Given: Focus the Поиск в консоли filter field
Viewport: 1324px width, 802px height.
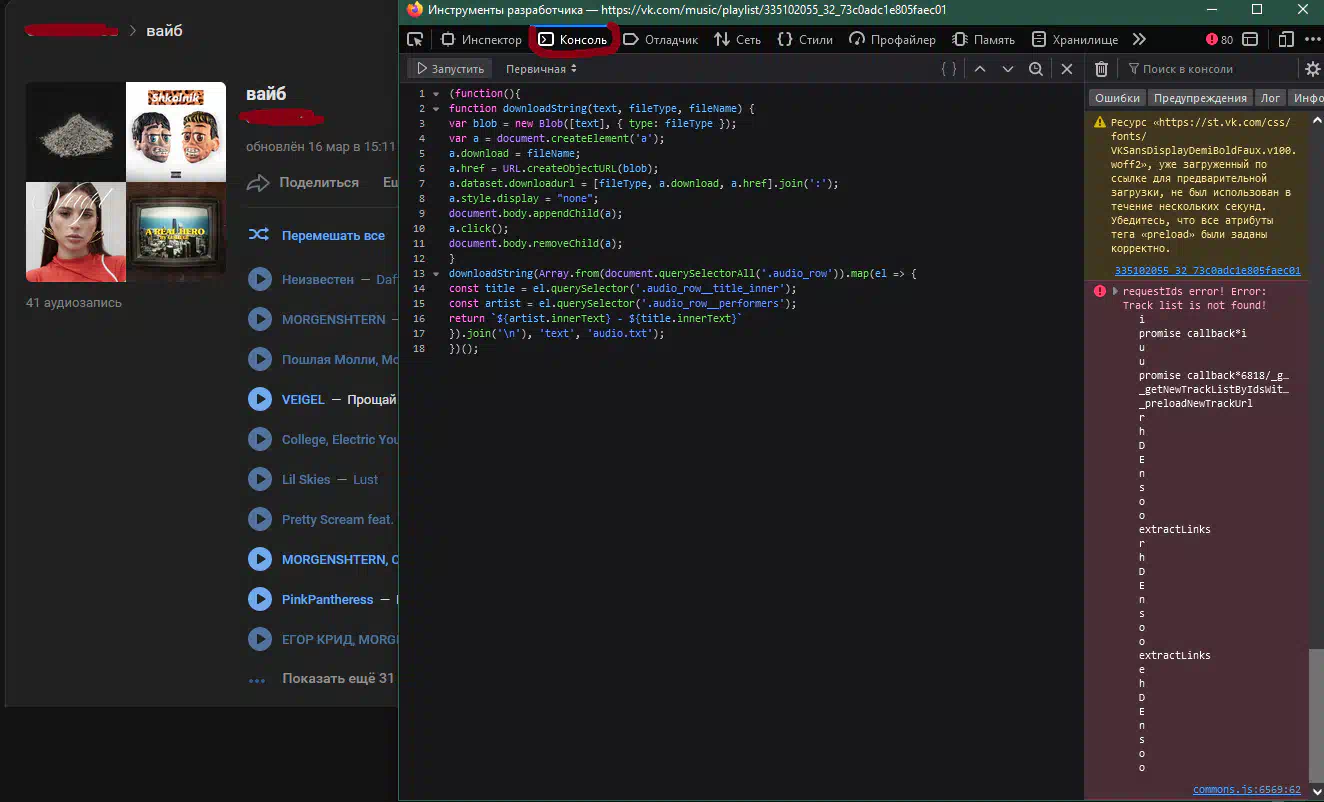Looking at the screenshot, I should [1210, 69].
